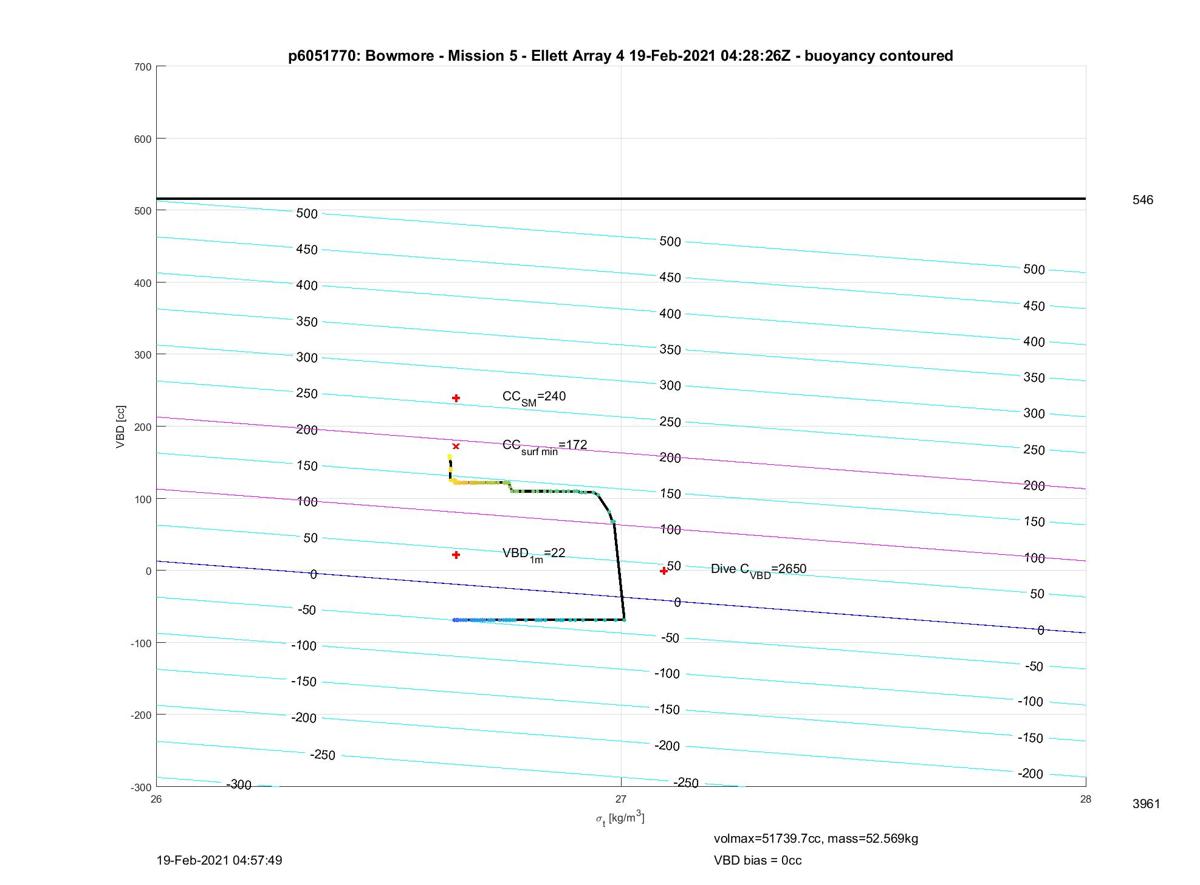Click the x-axis tick label "27"
The width and height of the screenshot is (1200, 885).
coord(621,799)
